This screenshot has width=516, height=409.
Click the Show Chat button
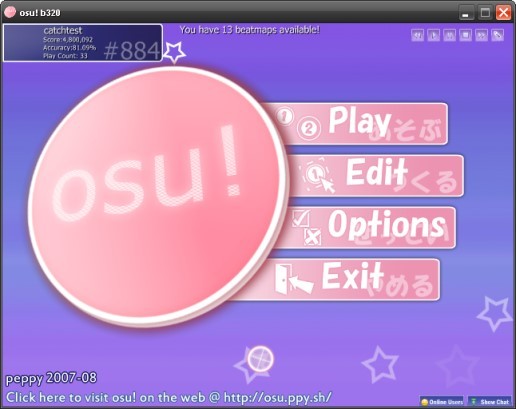[490, 402]
